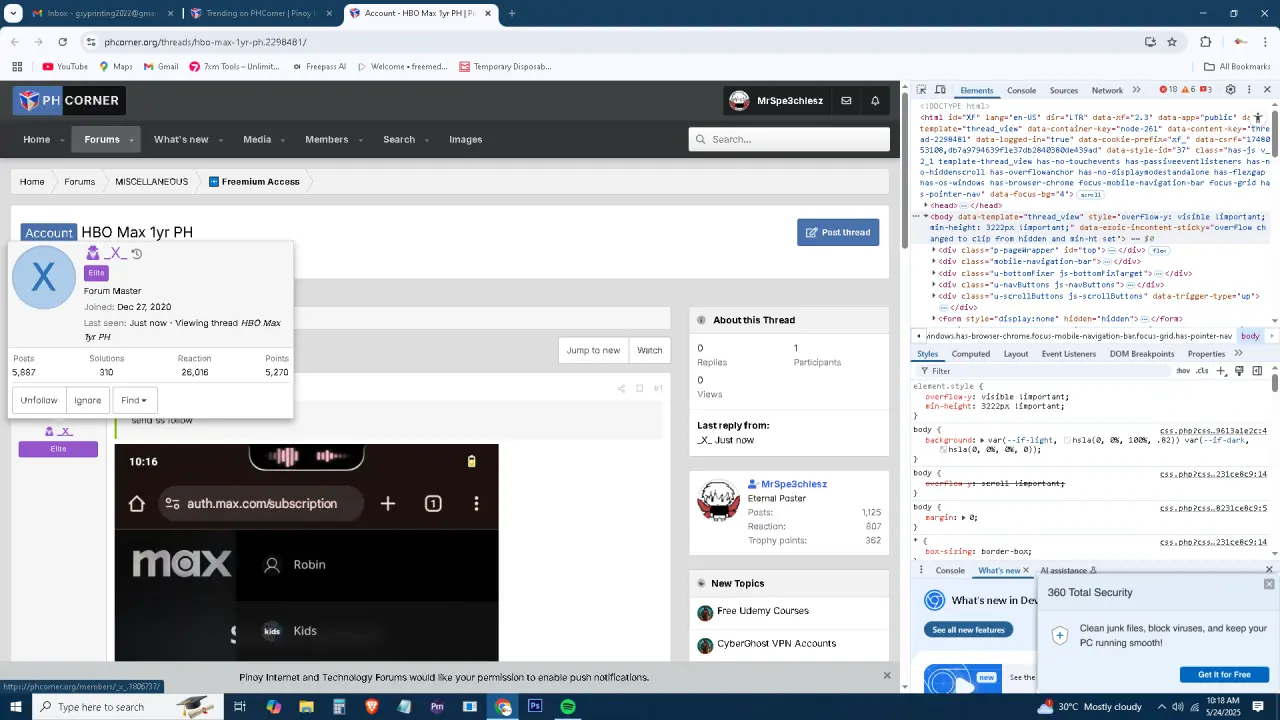Click the forum Search input field
1280x720 pixels.
[x=789, y=140]
